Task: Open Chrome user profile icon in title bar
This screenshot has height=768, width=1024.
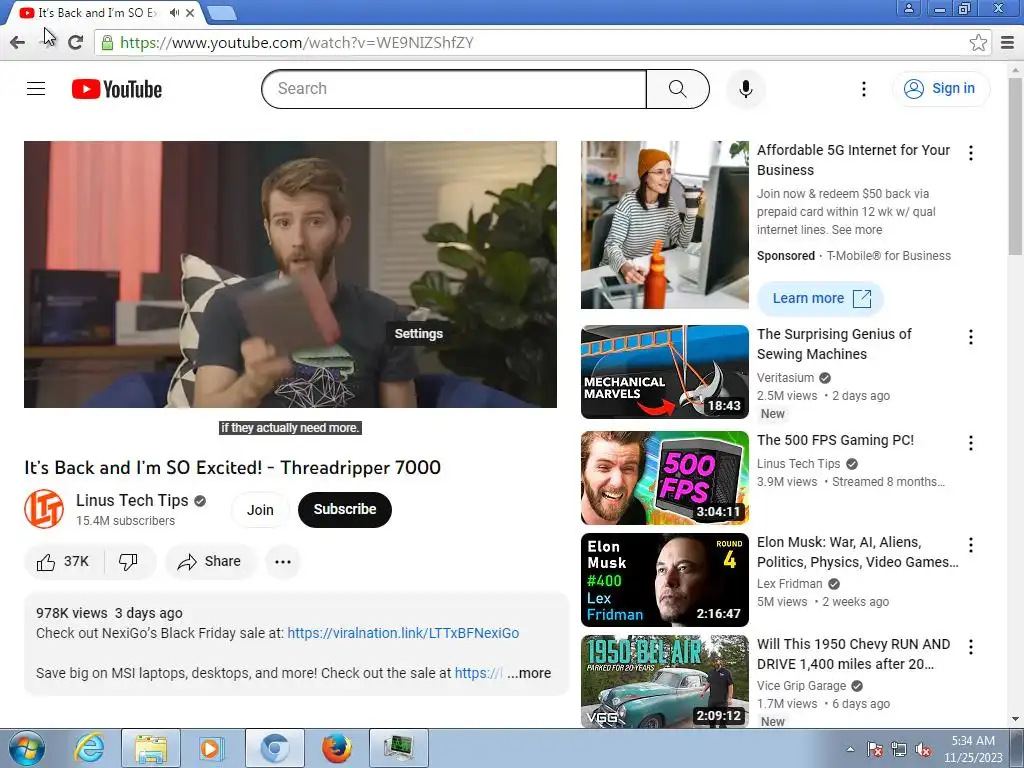Action: click(908, 8)
